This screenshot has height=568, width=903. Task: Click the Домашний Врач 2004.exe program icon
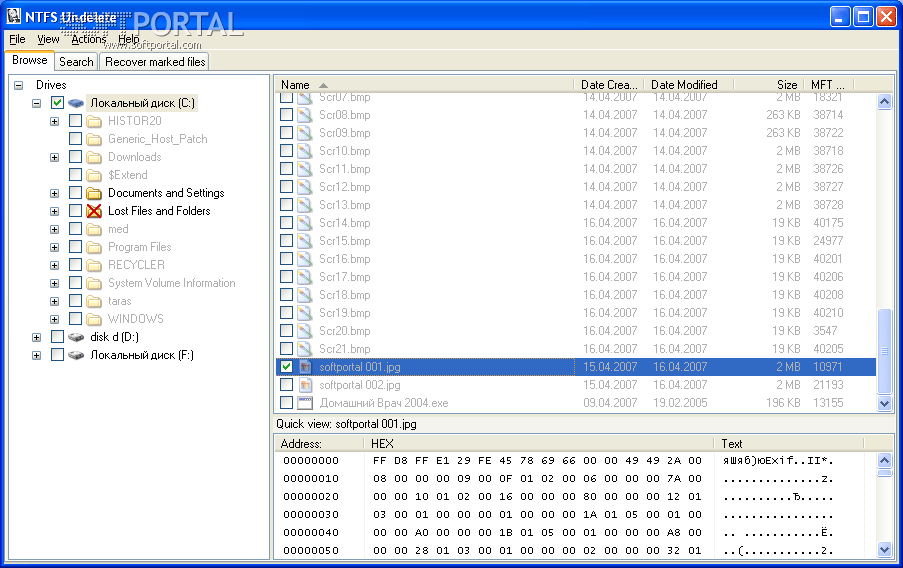(x=305, y=403)
